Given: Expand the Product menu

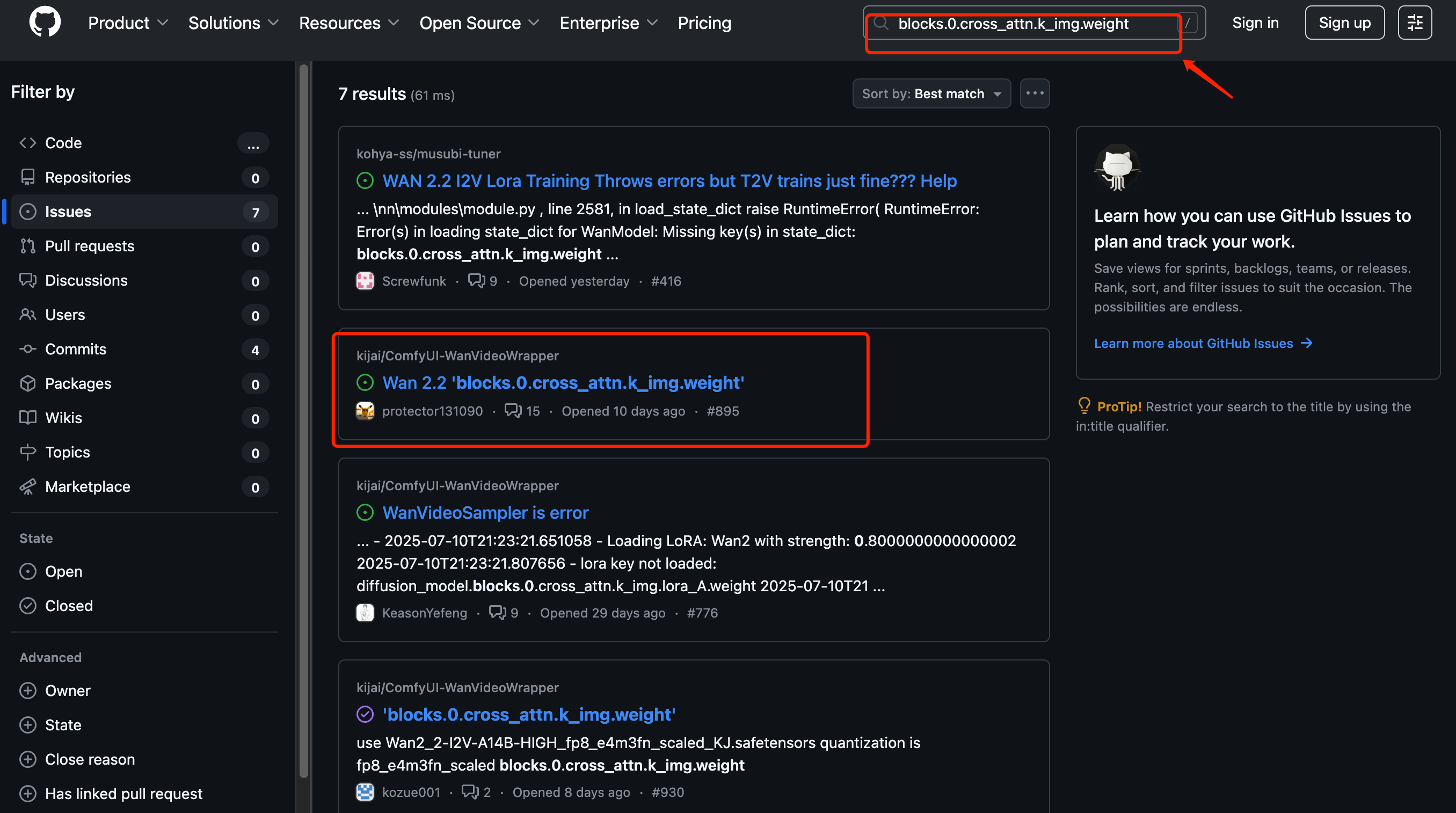Looking at the screenshot, I should (x=128, y=23).
